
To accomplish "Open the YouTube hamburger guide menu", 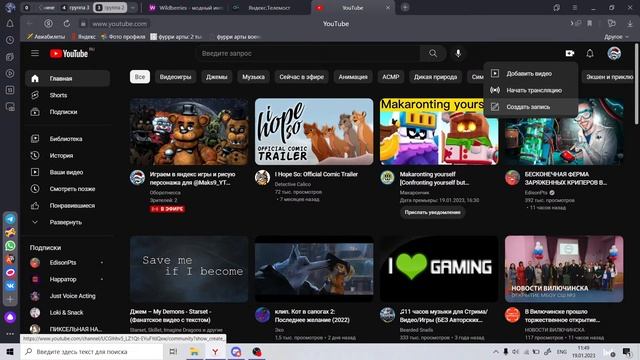I will pos(35,53).
